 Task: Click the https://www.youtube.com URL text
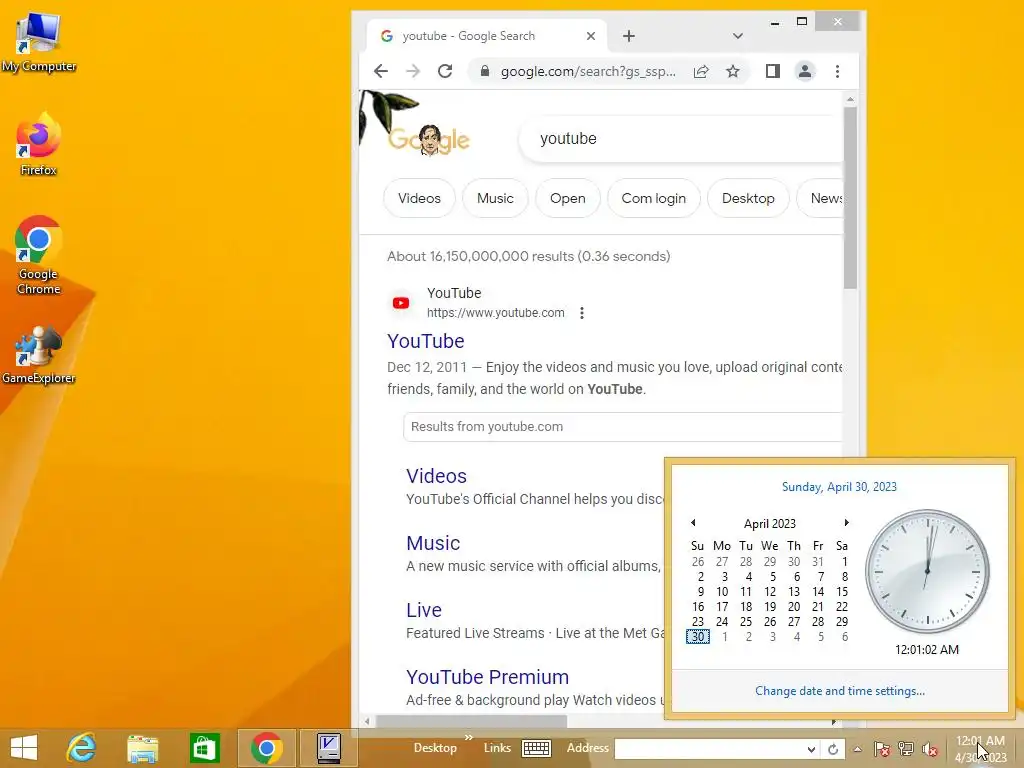tap(496, 313)
